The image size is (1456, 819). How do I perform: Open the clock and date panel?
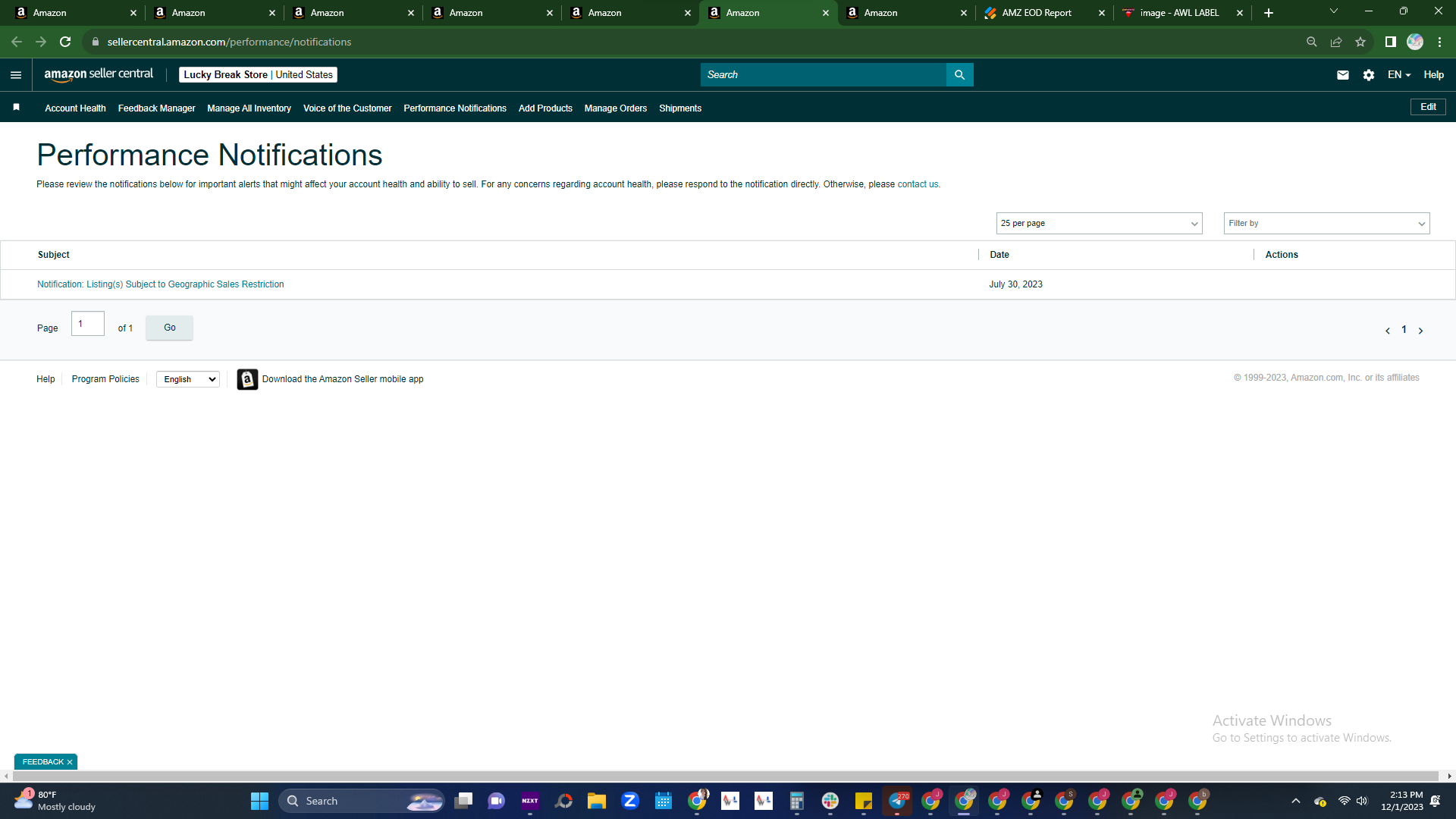pyautogui.click(x=1401, y=801)
